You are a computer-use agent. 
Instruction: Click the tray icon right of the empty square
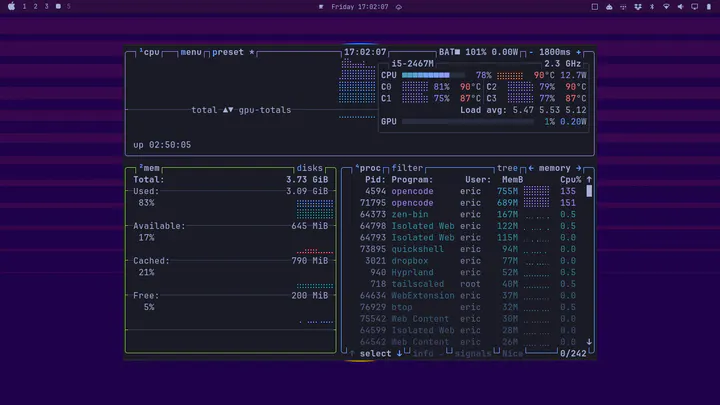609,7
